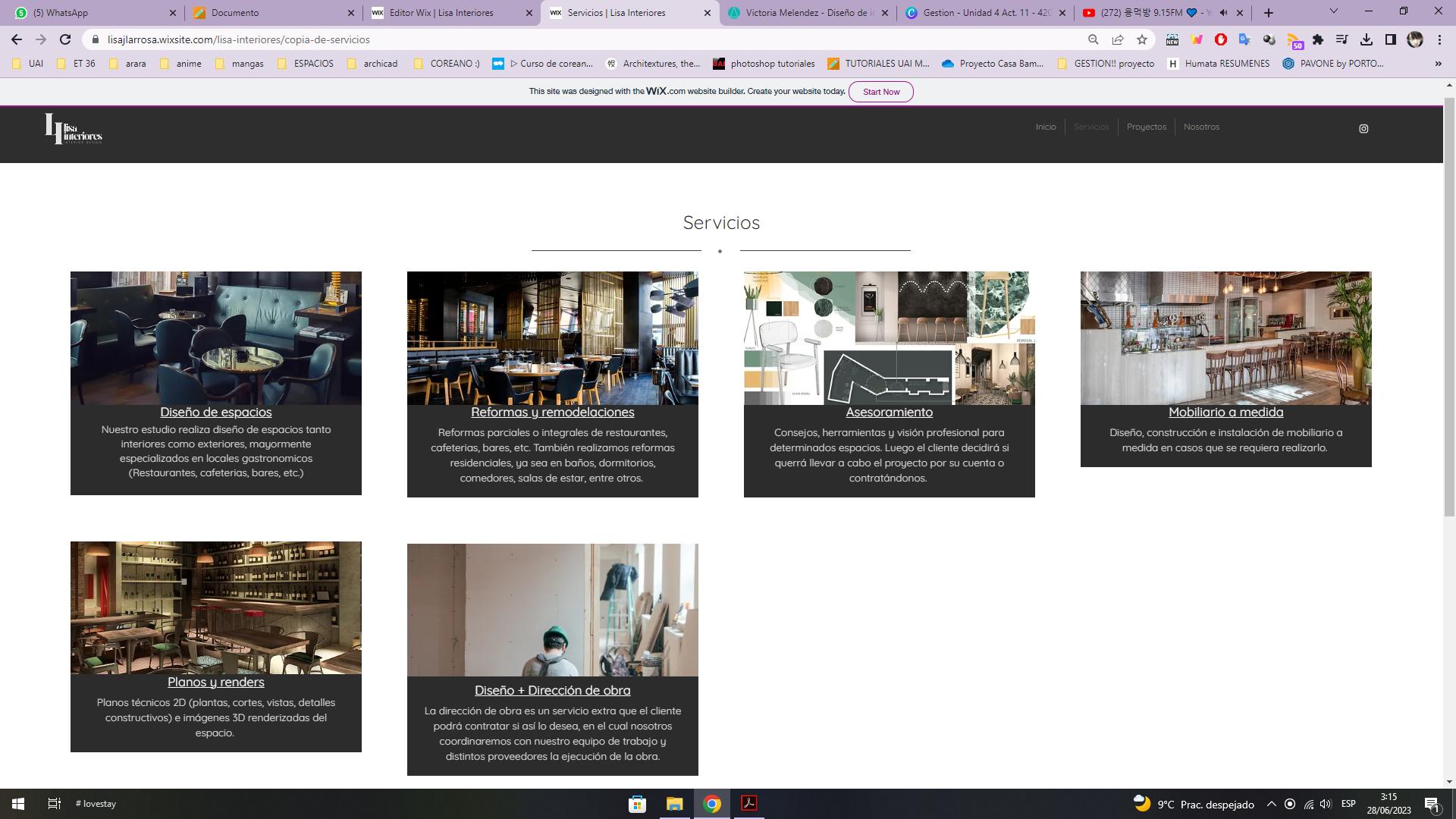This screenshot has width=1456, height=819.
Task: Open Chrome downloads icon
Action: pos(1367,39)
